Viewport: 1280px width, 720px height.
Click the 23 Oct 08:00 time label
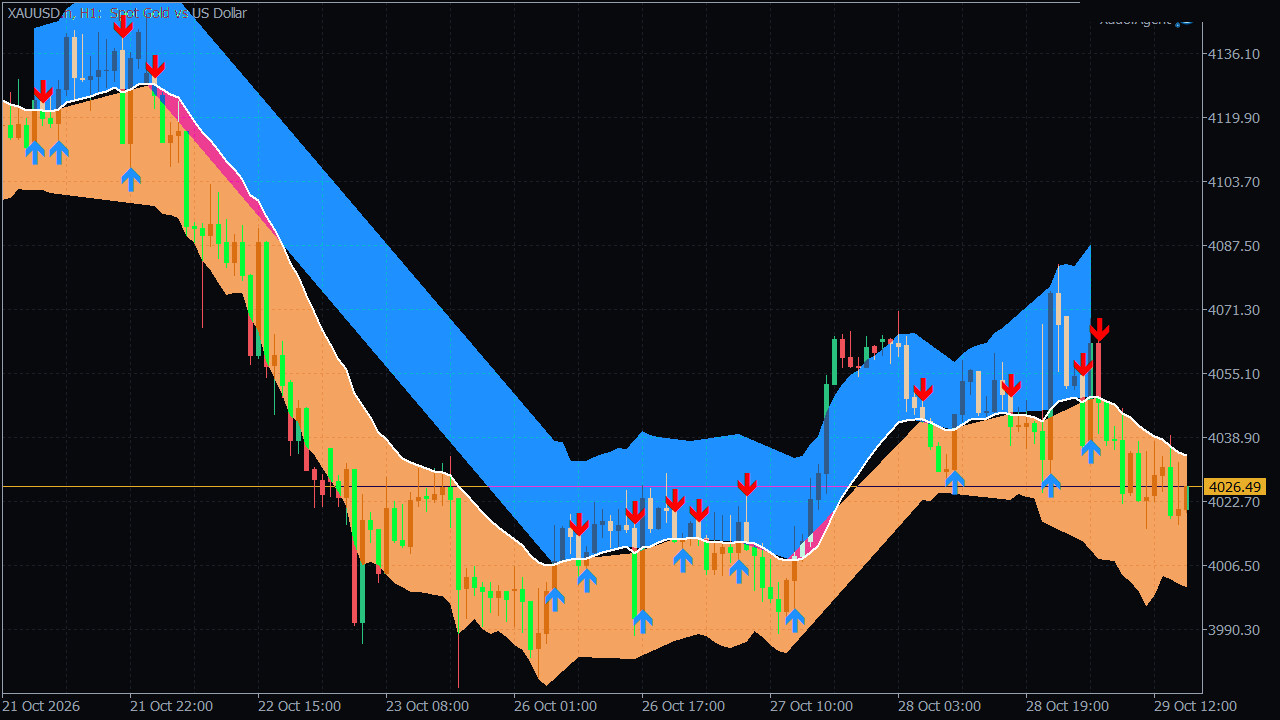(427, 706)
